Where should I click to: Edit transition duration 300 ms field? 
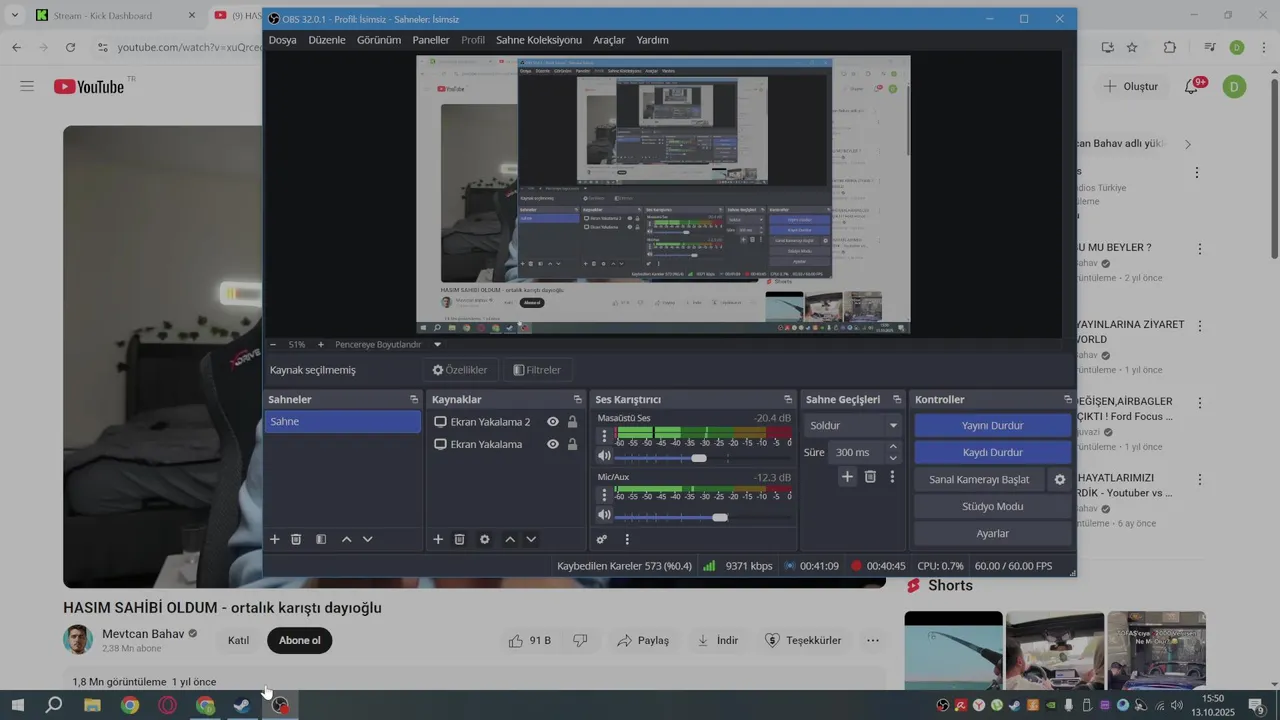857,452
